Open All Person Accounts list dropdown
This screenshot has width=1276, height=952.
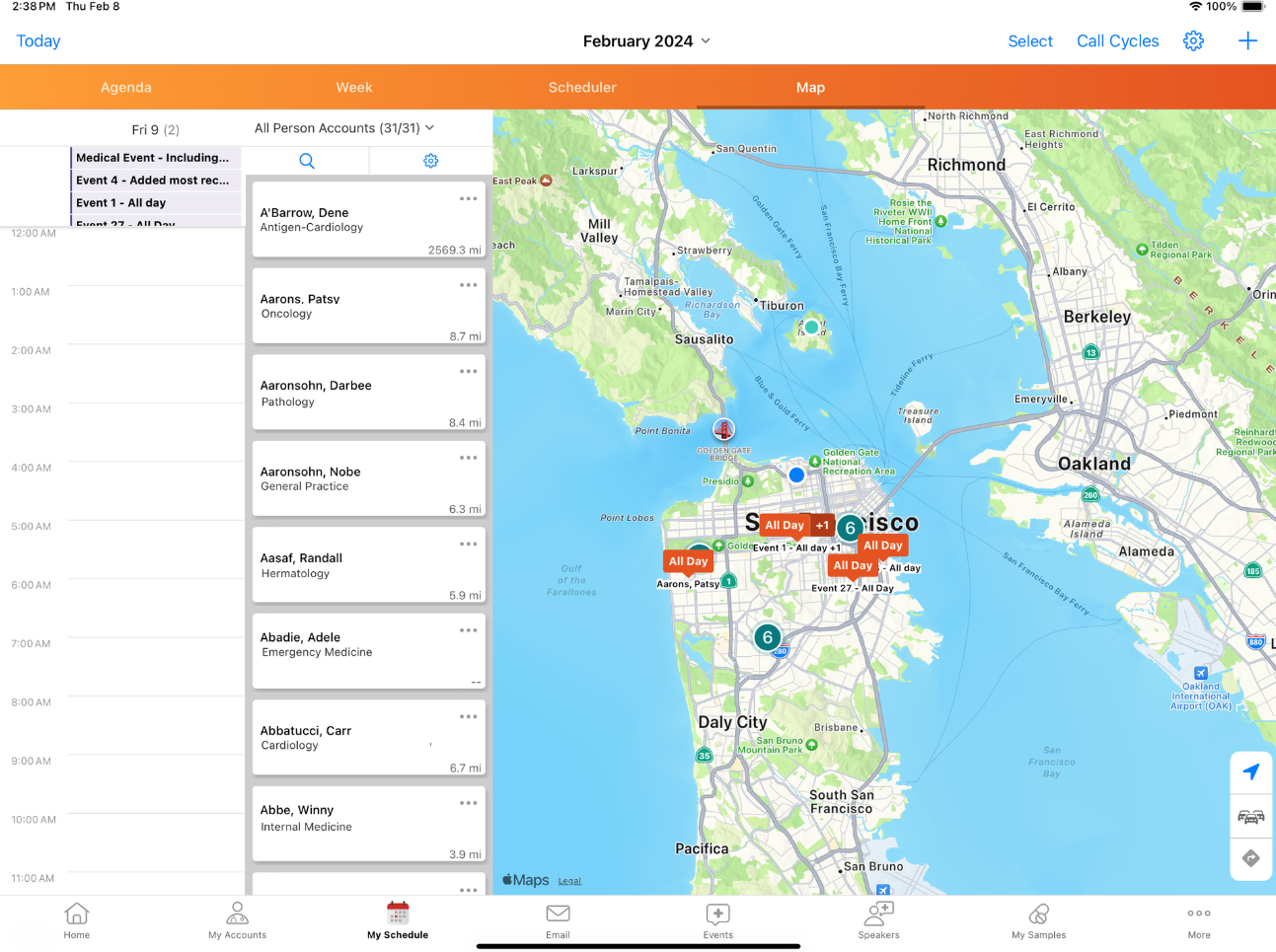pos(343,128)
